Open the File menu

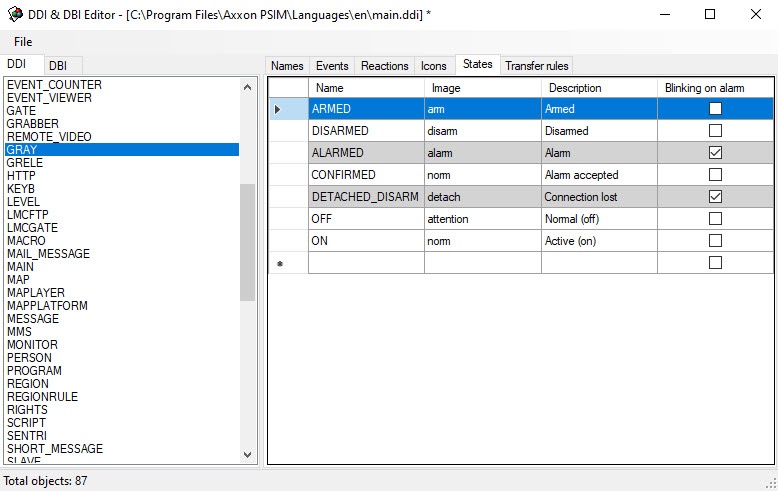tap(23, 42)
